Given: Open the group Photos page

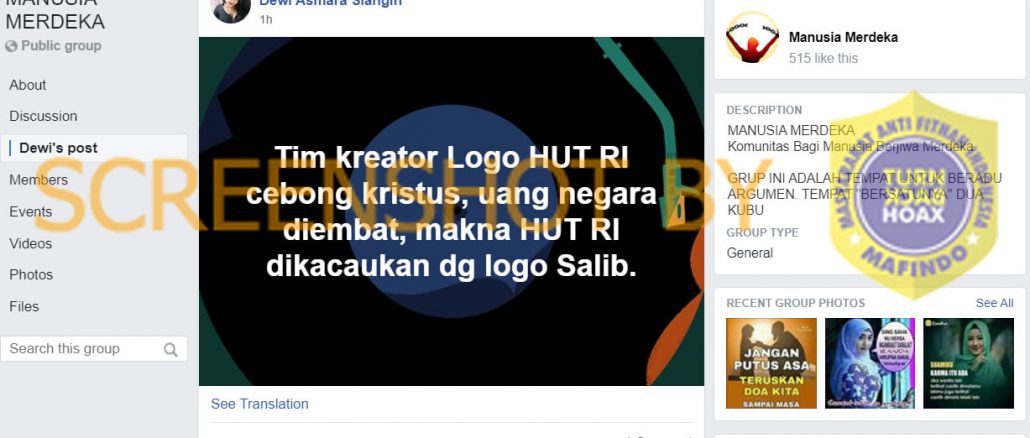Looking at the screenshot, I should pyautogui.click(x=31, y=274).
